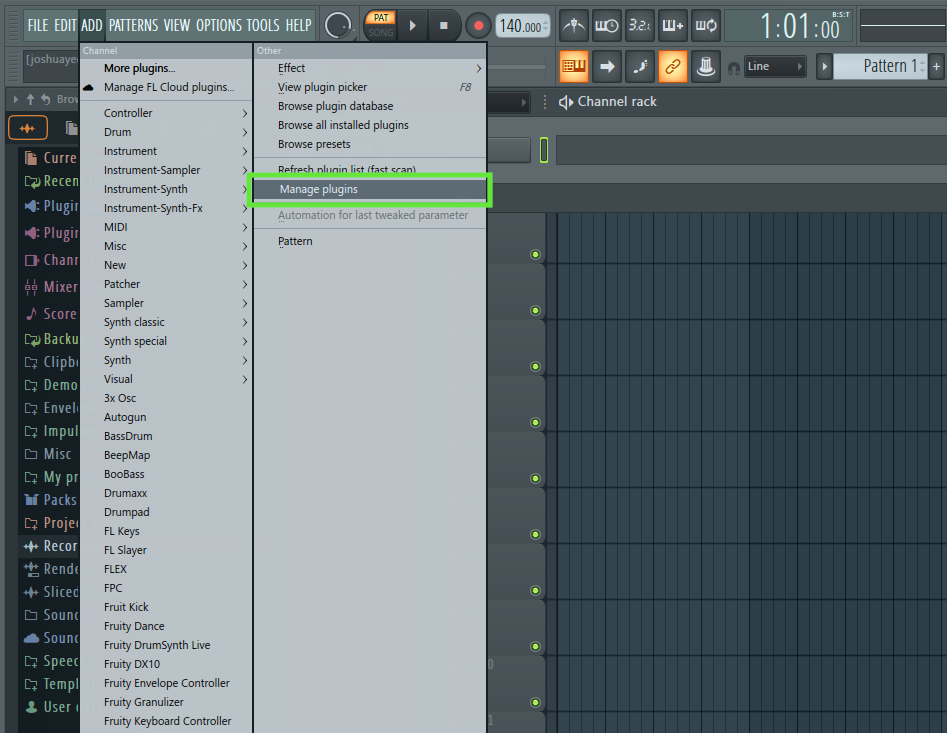Open the PATTERNS menu
This screenshot has height=733, width=947.
click(x=133, y=25)
